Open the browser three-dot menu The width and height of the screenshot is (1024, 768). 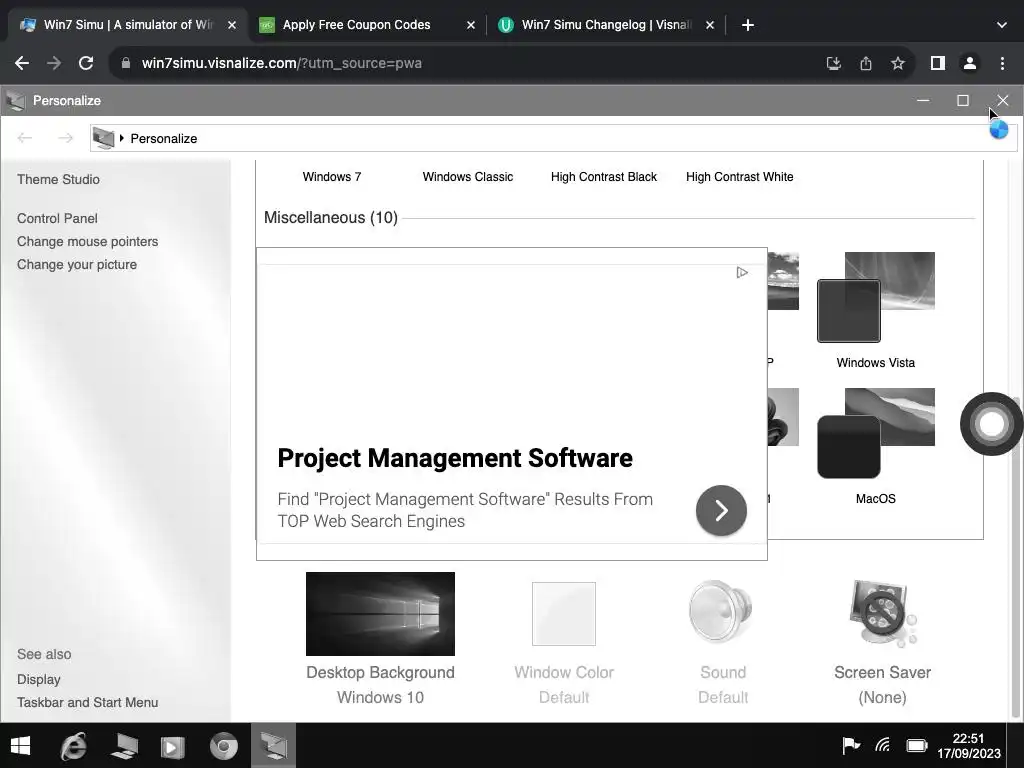pos(1002,63)
